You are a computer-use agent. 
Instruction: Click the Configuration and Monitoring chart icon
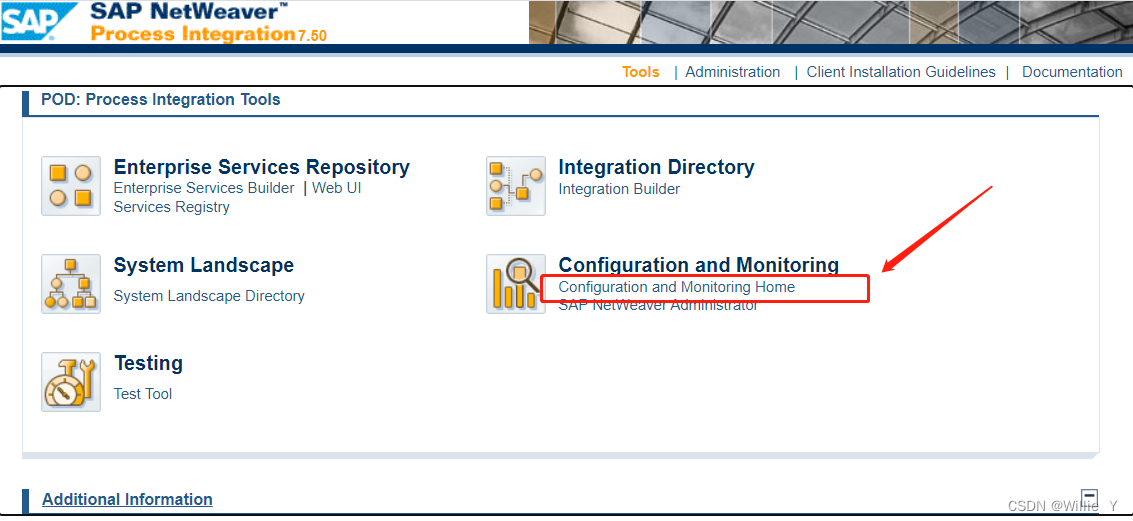click(516, 284)
